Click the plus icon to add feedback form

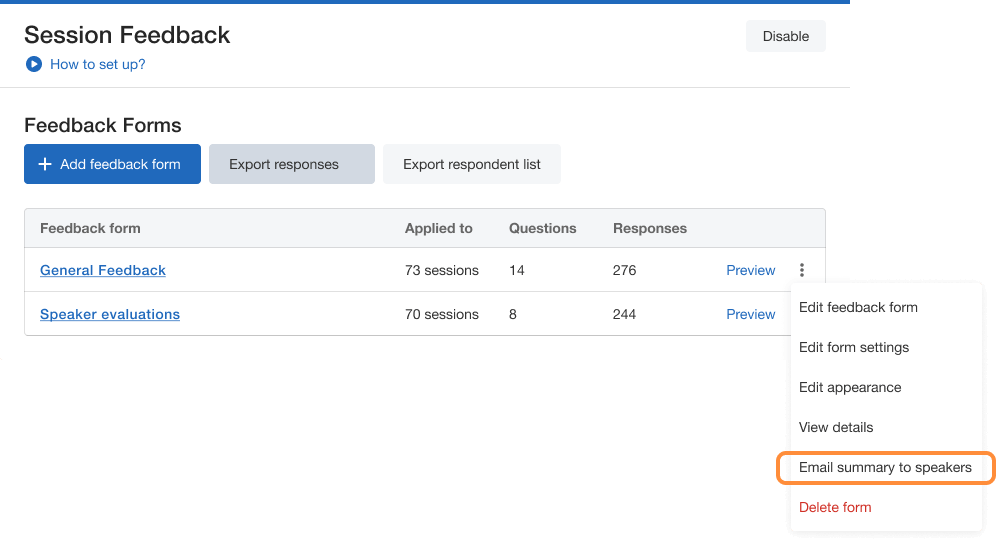[x=44, y=164]
